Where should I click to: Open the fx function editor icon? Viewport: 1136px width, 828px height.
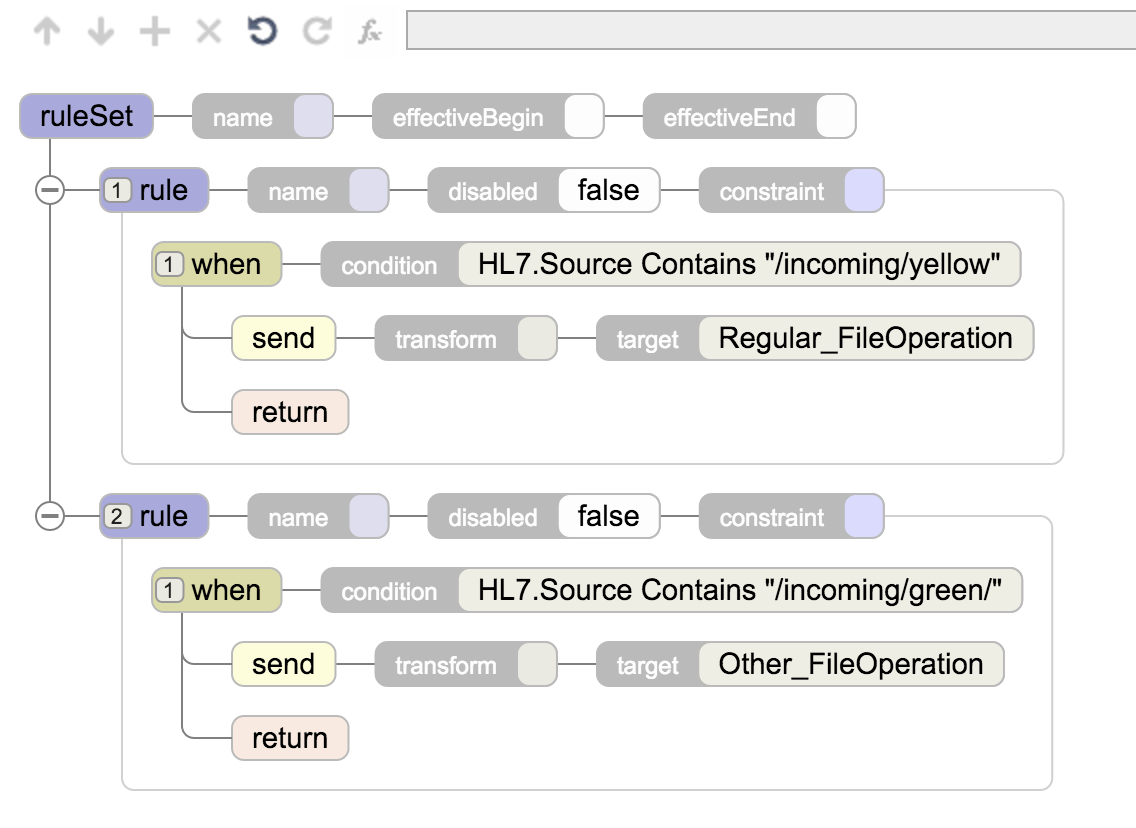click(370, 32)
